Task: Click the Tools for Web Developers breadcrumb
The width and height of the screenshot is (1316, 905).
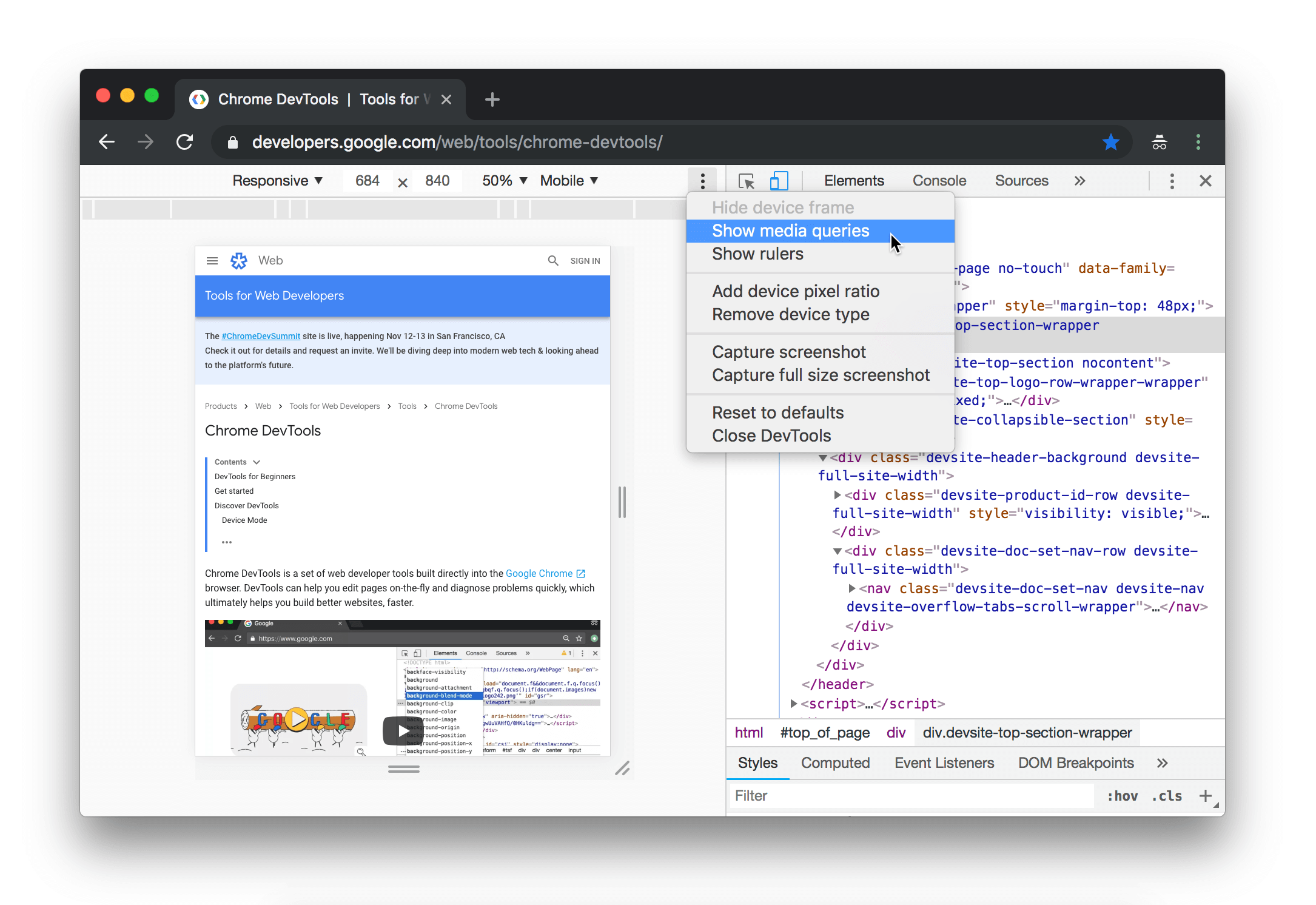Action: (335, 406)
